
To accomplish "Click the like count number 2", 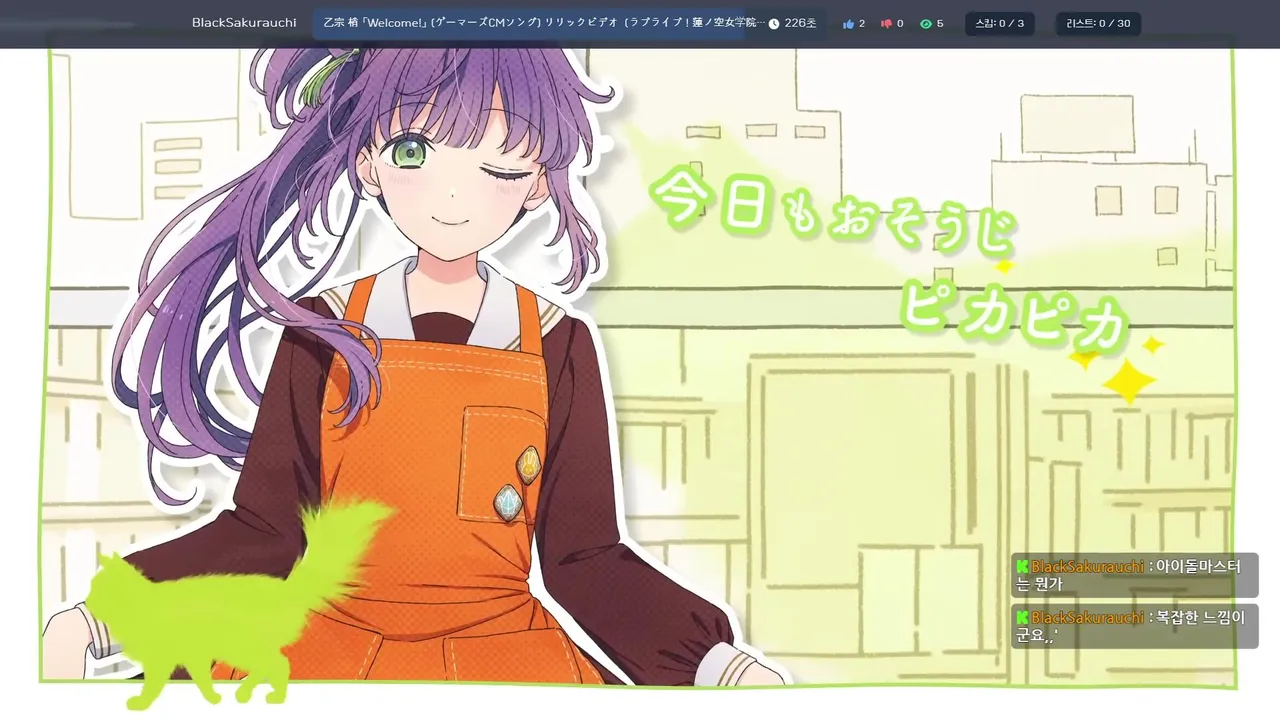I will (862, 23).
